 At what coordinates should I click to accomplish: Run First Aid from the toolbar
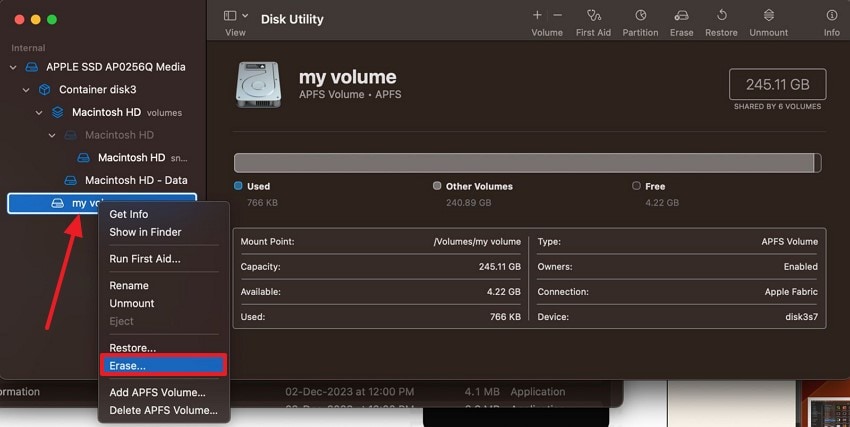tap(594, 15)
